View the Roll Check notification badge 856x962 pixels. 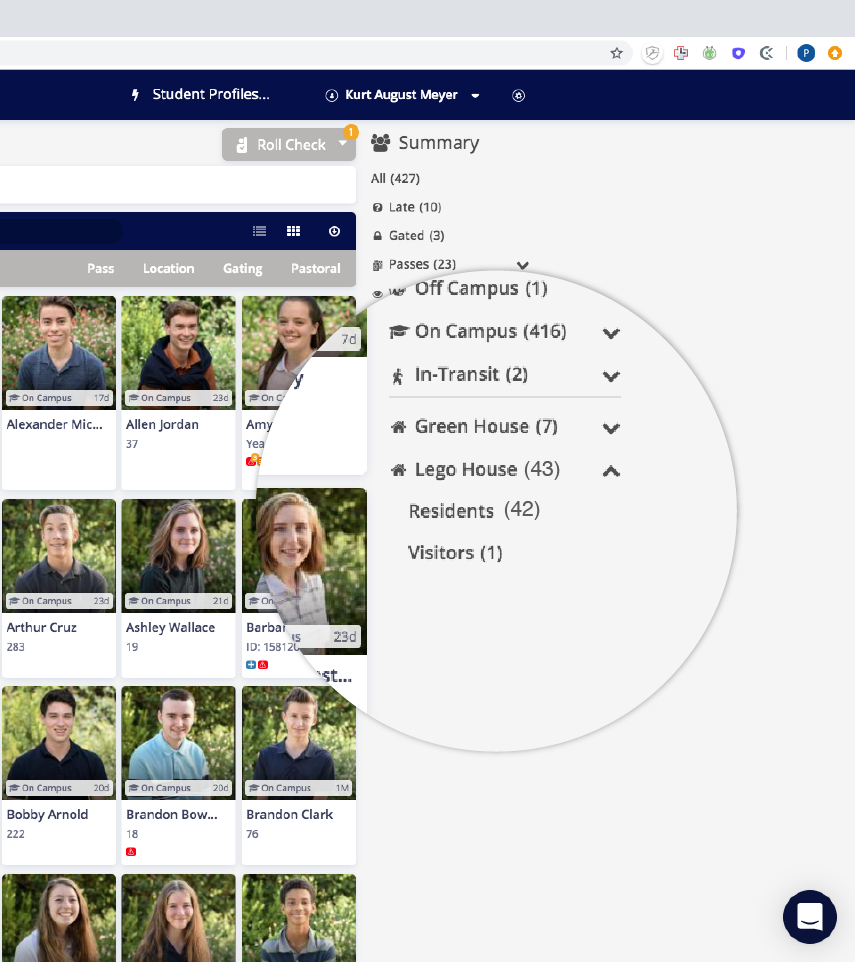(x=350, y=132)
